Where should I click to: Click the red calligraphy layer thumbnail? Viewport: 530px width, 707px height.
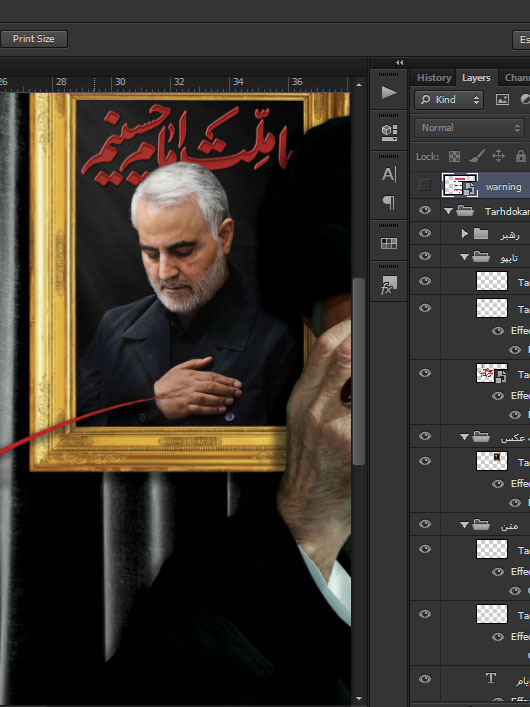[492, 373]
